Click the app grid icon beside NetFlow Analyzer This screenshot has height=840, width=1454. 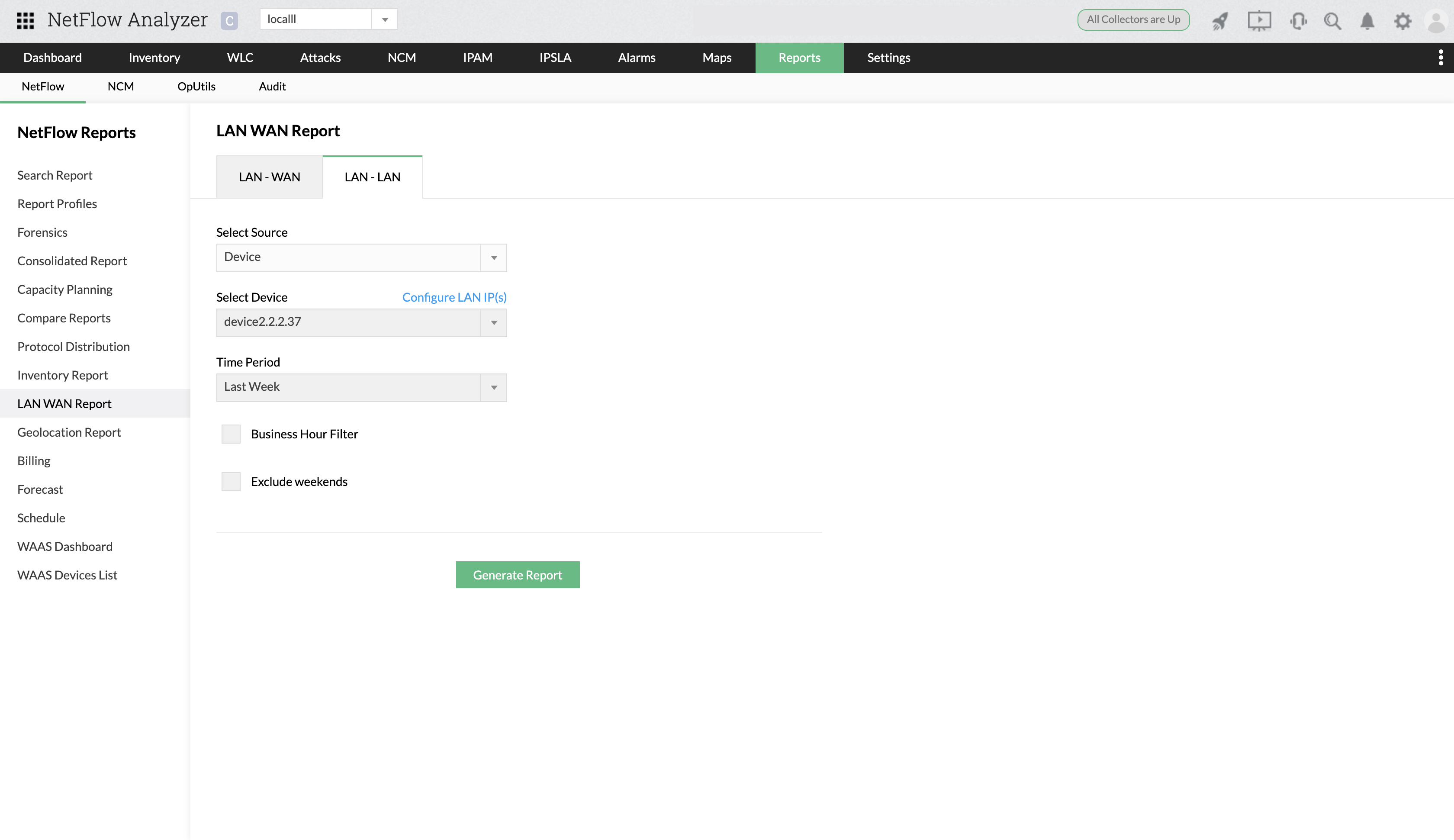(26, 19)
